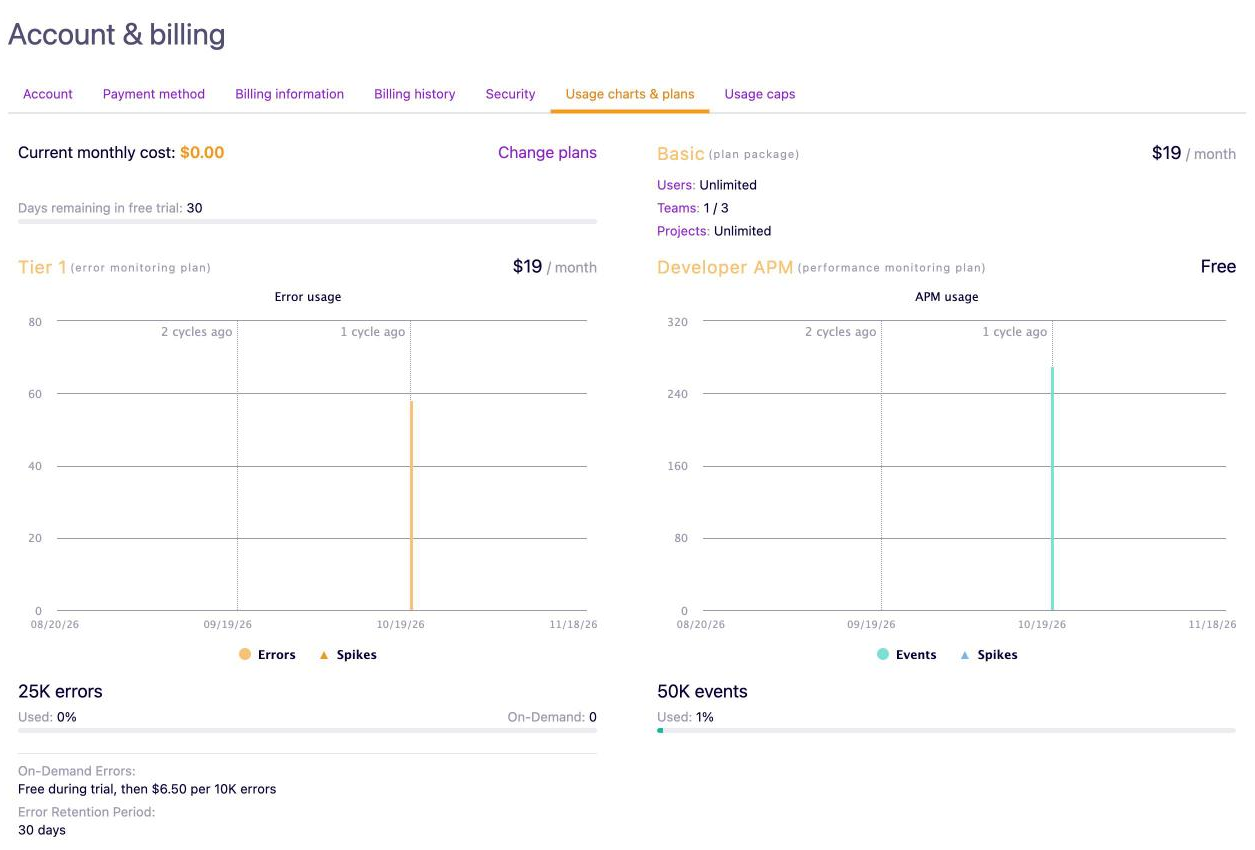This screenshot has width=1255, height=850.
Task: Select the Security tab
Action: [511, 94]
